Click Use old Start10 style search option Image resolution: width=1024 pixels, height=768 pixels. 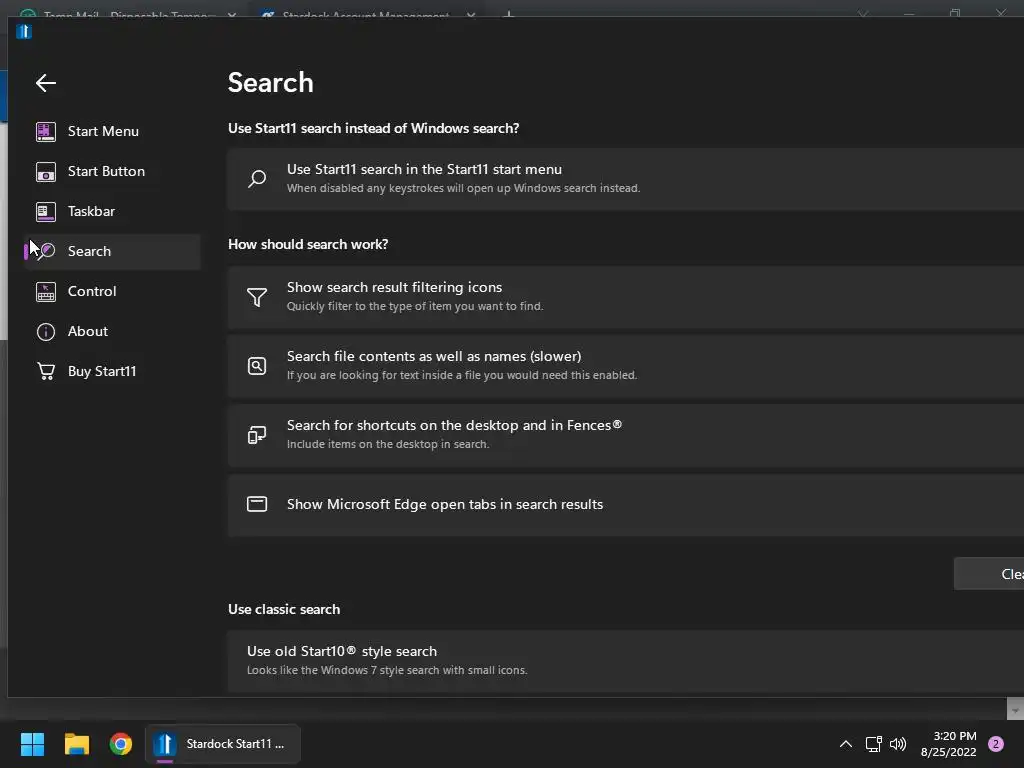tap(626, 661)
